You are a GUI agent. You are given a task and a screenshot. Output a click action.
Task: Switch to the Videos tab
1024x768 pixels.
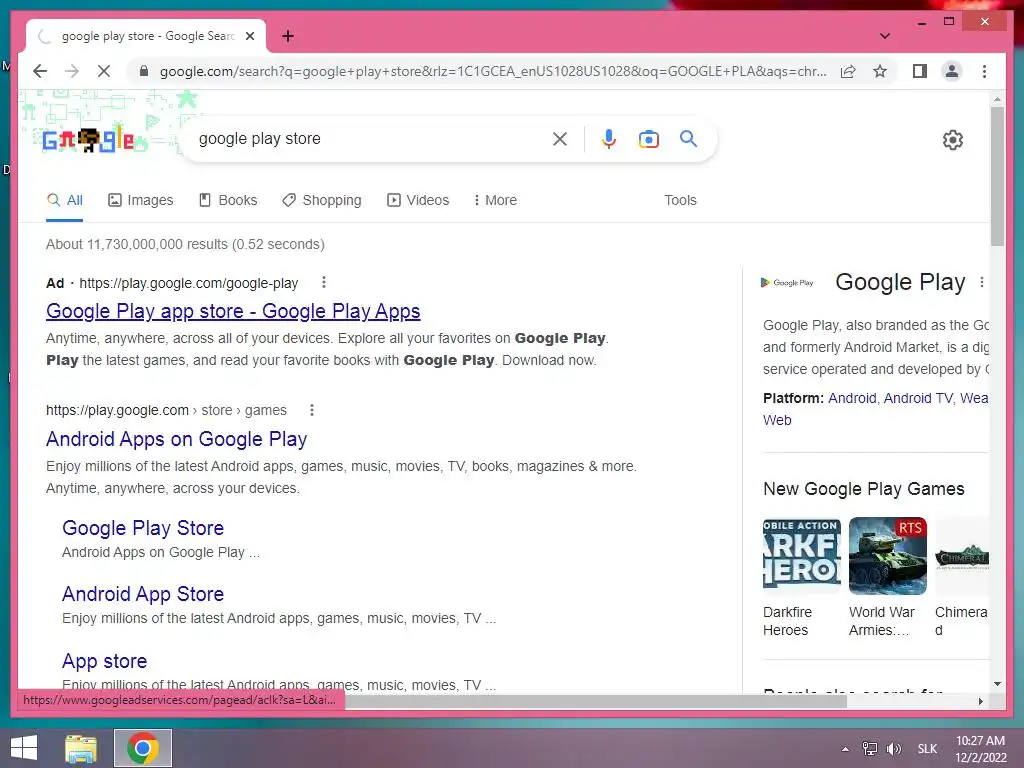click(418, 200)
